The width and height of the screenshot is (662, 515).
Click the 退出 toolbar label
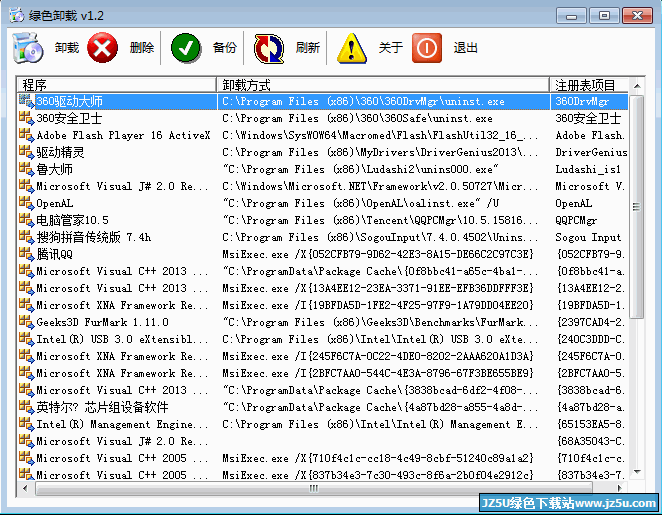pyautogui.click(x=465, y=48)
